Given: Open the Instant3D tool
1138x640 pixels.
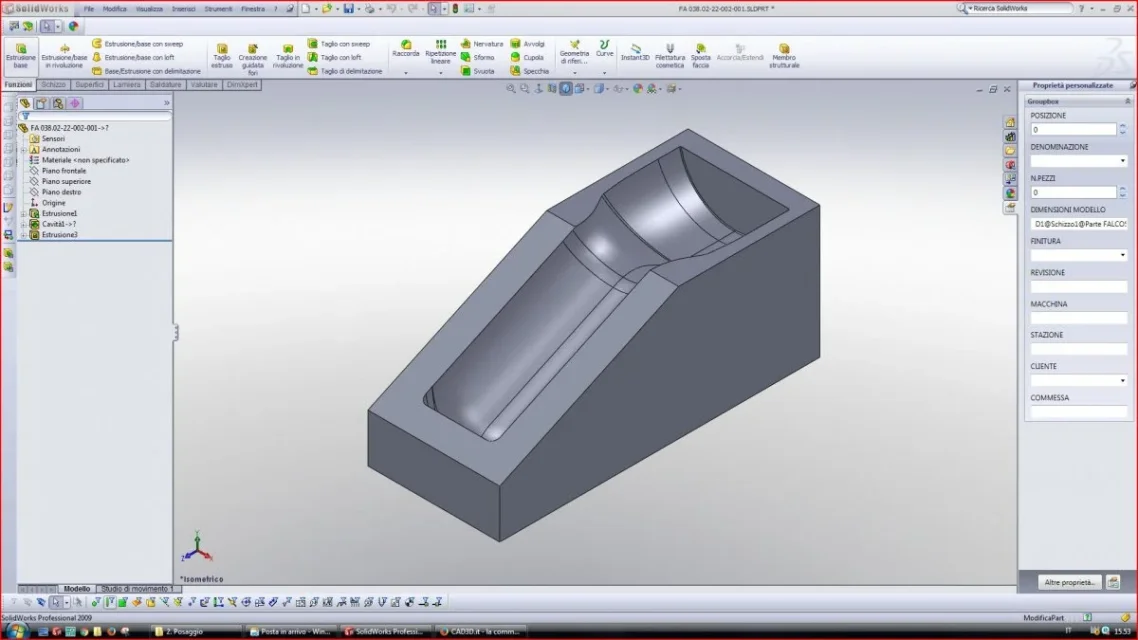Looking at the screenshot, I should (x=635, y=52).
